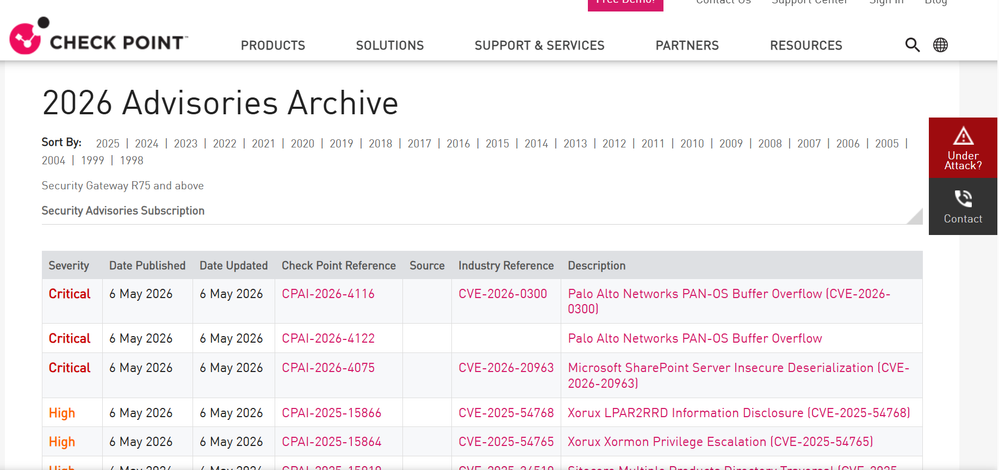Open Security Advisories Subscription section
The image size is (999, 470).
coord(123,211)
